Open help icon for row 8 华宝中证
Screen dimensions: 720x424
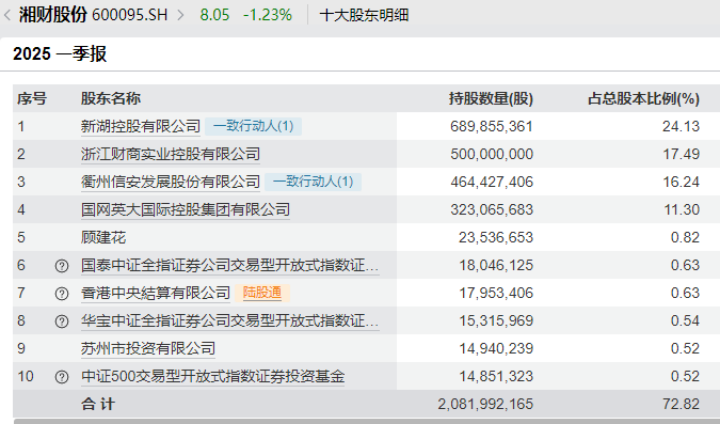[x=62, y=321]
